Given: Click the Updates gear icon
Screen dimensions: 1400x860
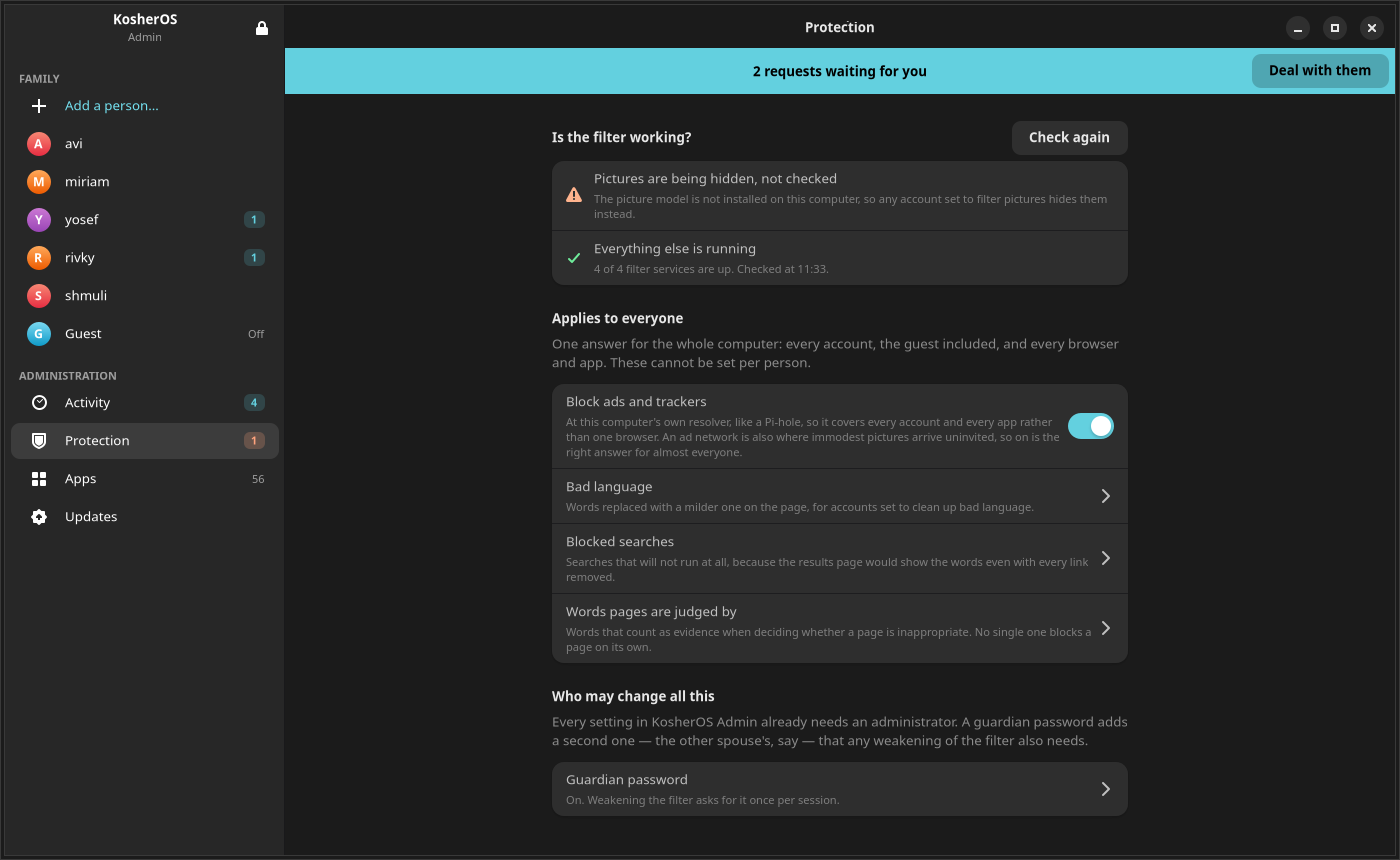Looking at the screenshot, I should (39, 517).
